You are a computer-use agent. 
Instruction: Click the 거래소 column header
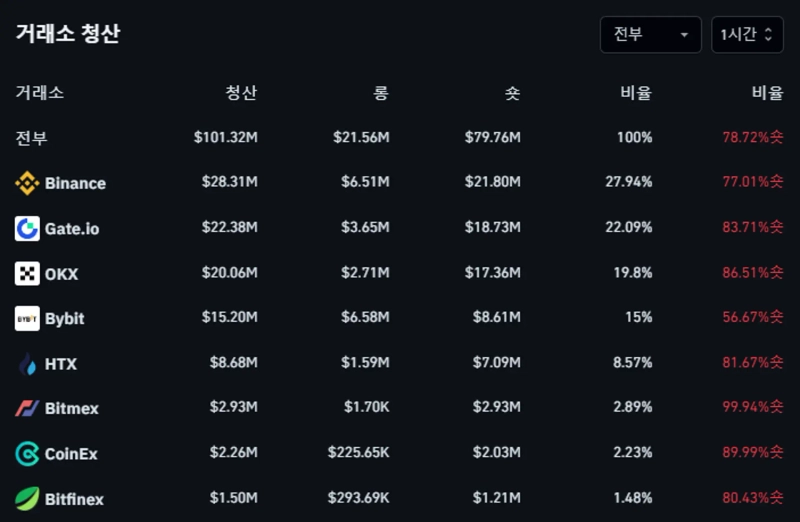coord(40,93)
